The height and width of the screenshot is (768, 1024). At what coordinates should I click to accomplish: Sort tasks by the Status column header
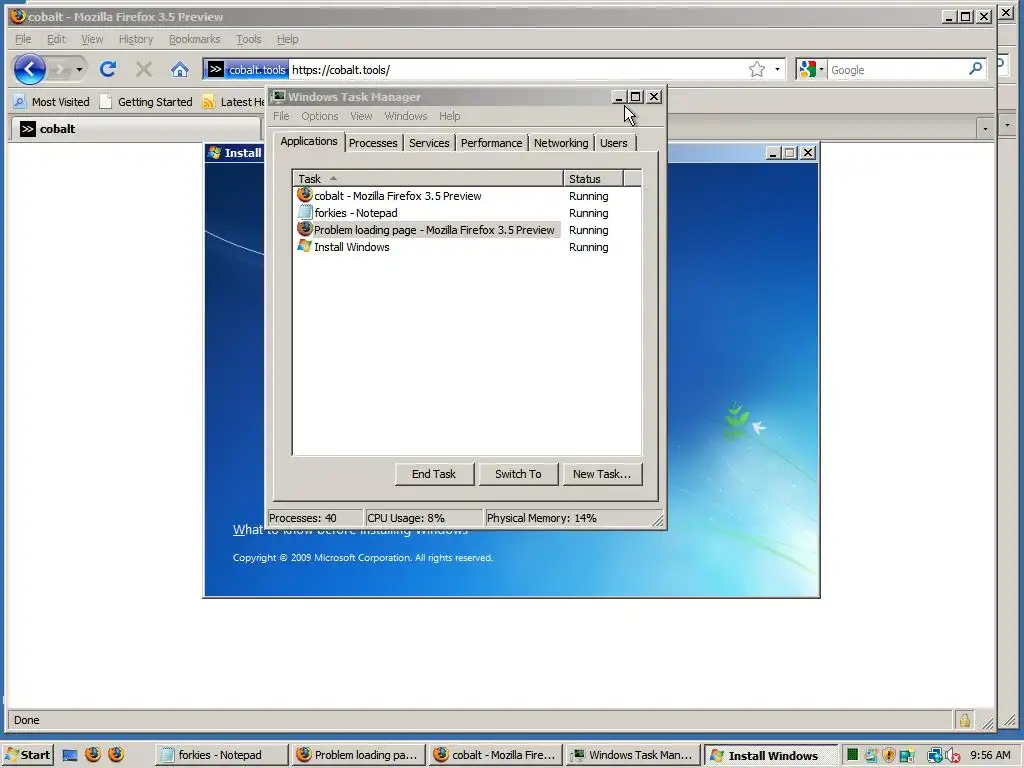point(593,178)
